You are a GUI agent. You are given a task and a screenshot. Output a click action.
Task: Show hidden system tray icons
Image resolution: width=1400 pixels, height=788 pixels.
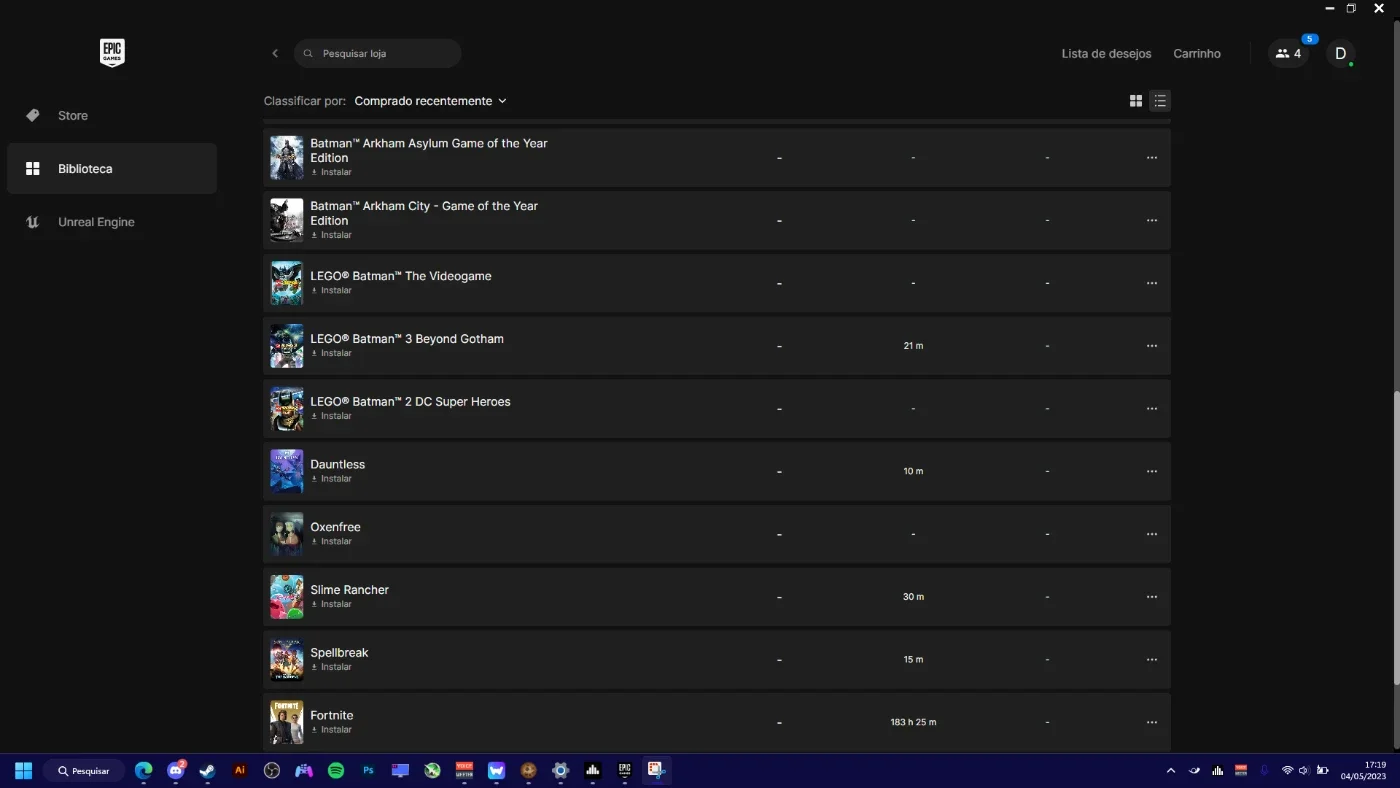pos(1171,771)
